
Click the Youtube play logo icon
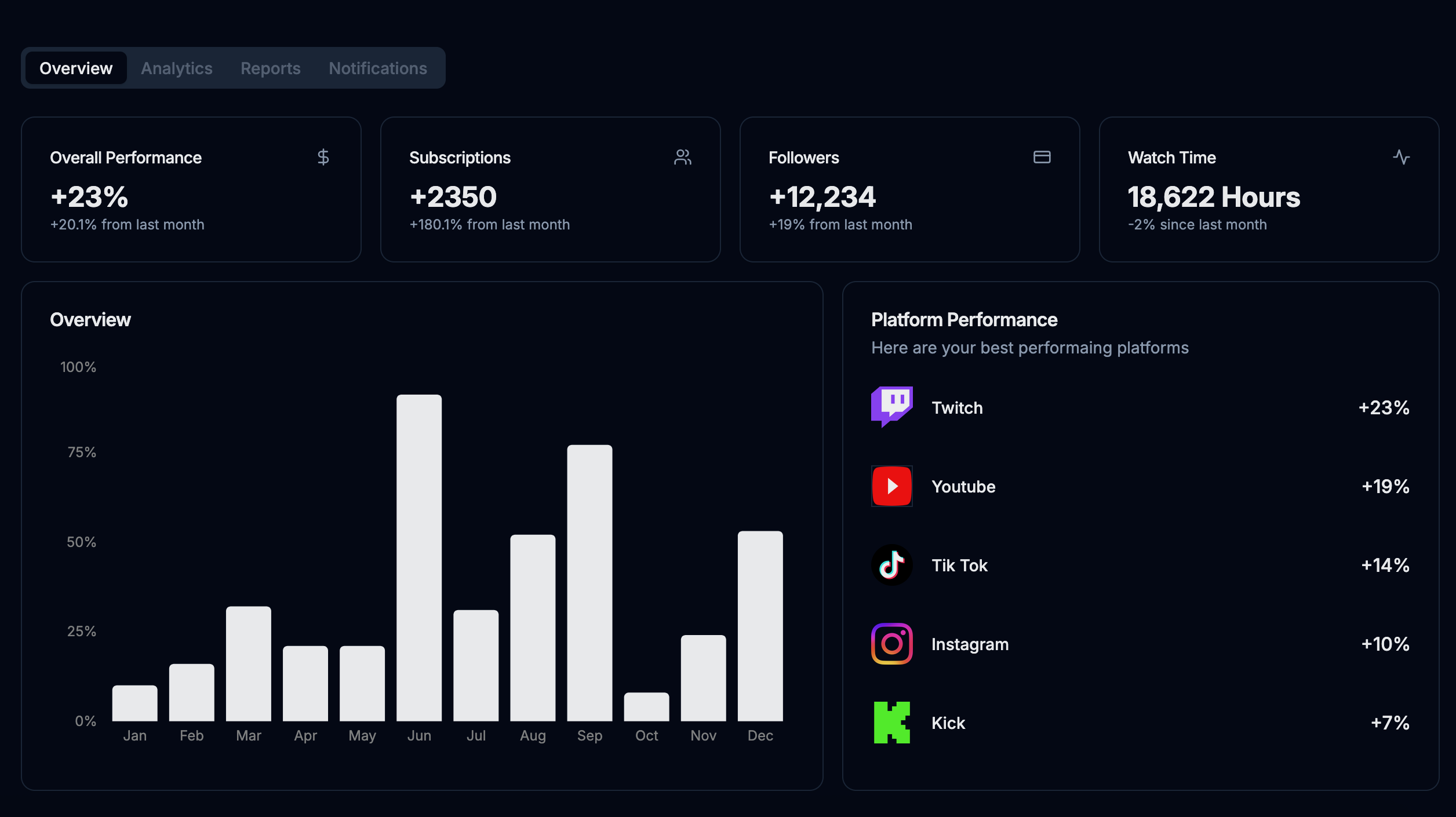click(891, 486)
